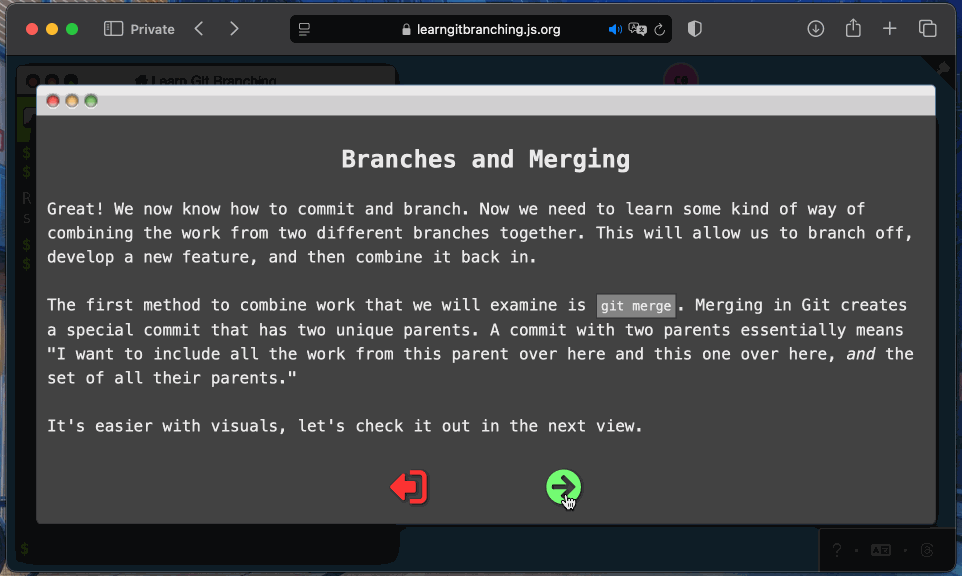Show downloads with the download arrow icon
The width and height of the screenshot is (962, 576).
815,29
